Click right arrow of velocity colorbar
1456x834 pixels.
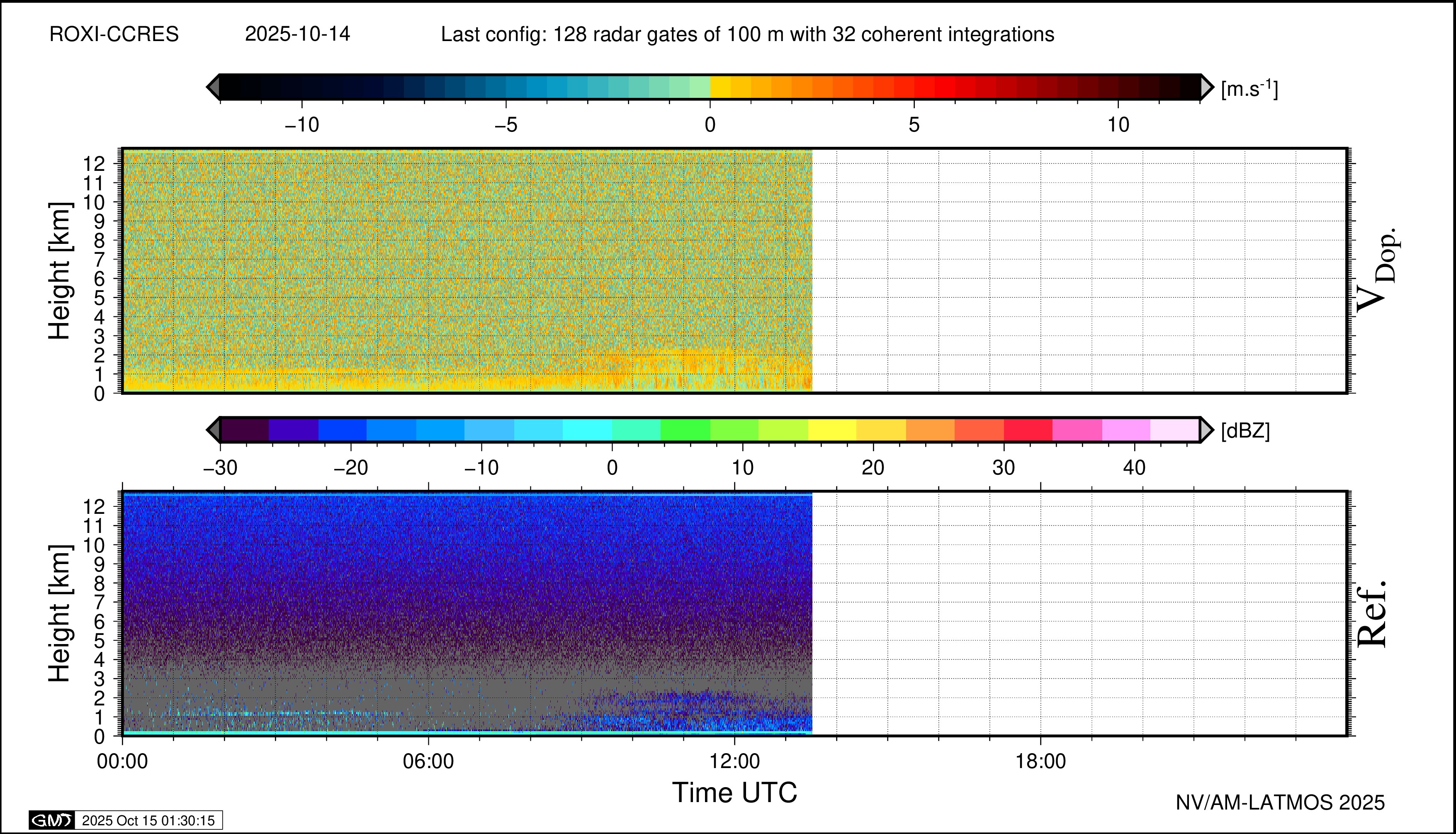[1206, 87]
